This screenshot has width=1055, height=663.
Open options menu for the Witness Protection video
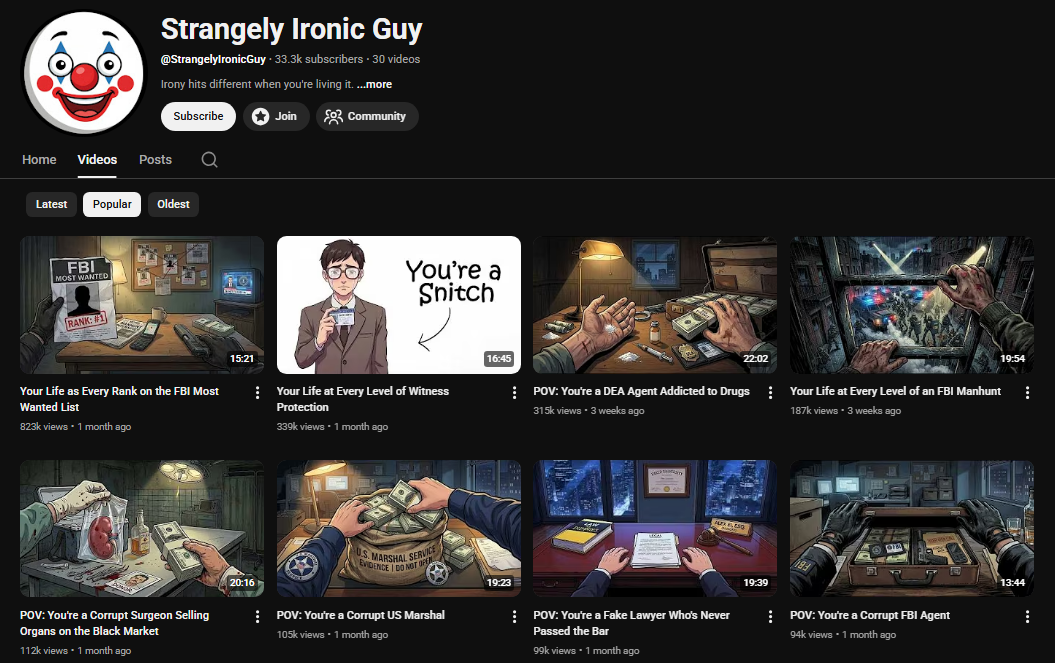point(514,392)
